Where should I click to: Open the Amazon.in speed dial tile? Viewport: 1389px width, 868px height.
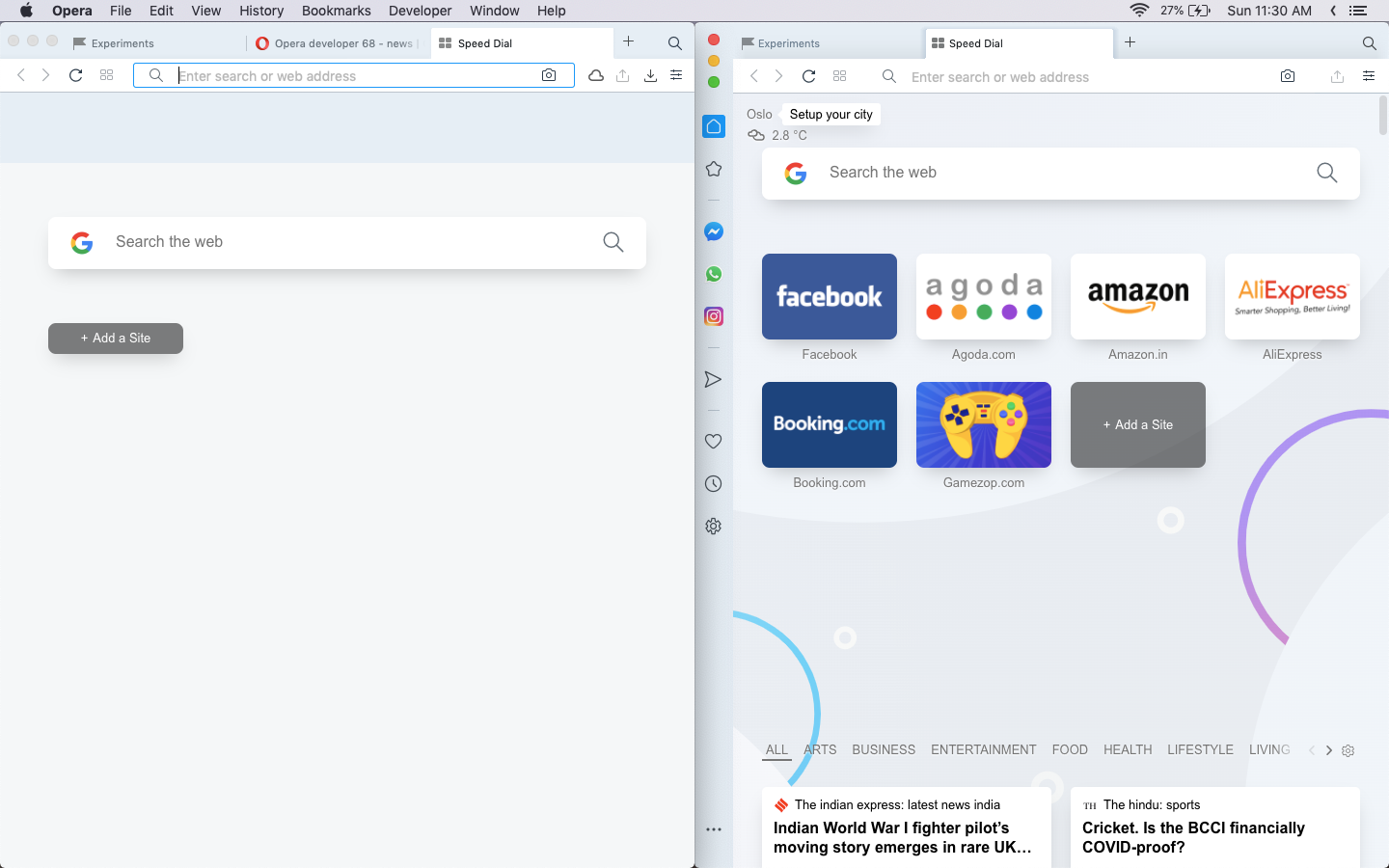tap(1138, 297)
